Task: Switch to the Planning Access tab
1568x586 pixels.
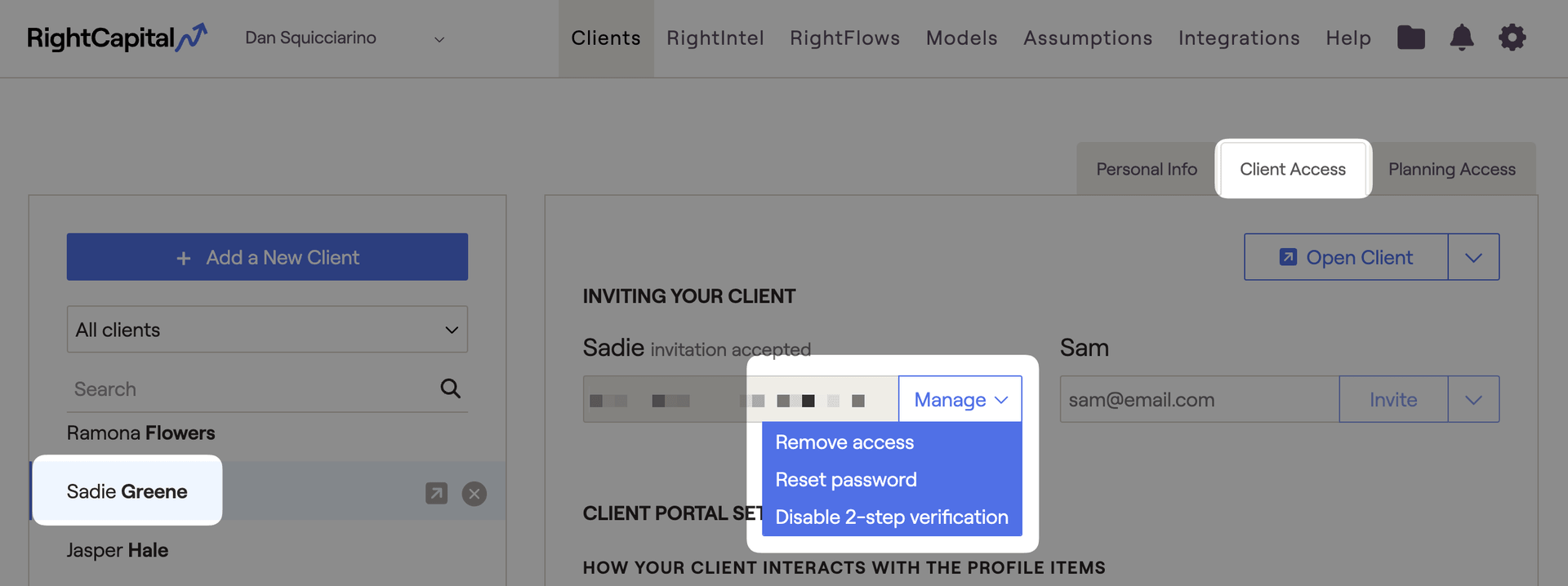Action: [x=1452, y=170]
